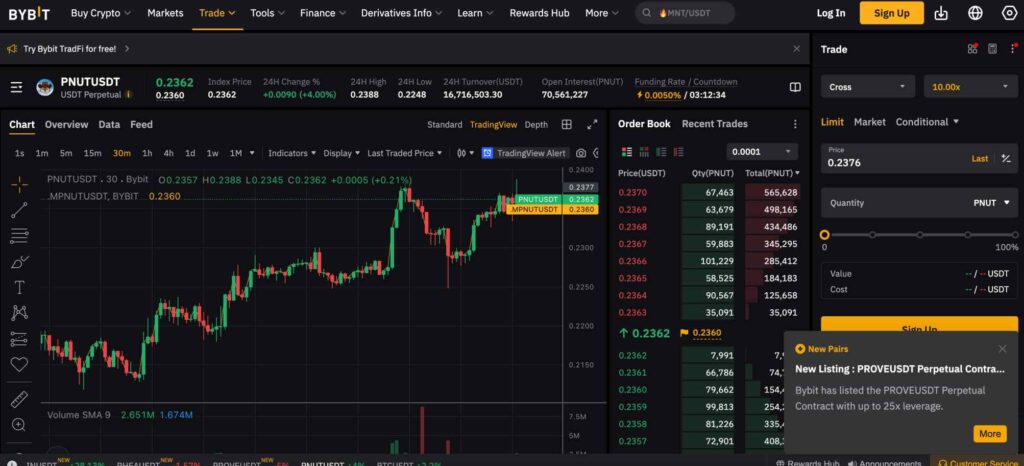The width and height of the screenshot is (1024, 466).
Task: Click the Last price button
Action: [x=980, y=159]
